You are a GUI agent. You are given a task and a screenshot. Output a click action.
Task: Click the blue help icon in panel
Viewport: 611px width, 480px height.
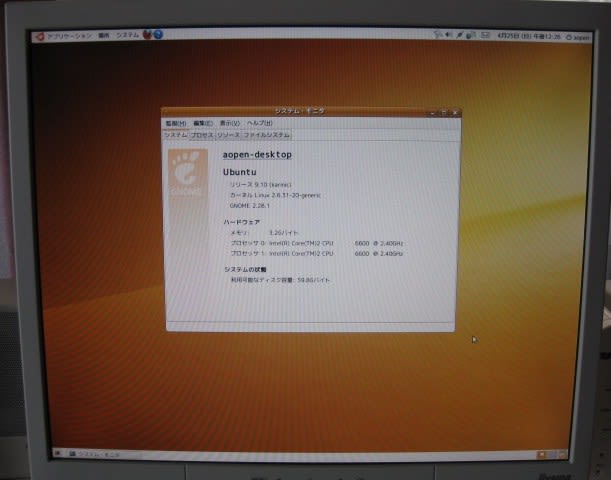[x=158, y=35]
